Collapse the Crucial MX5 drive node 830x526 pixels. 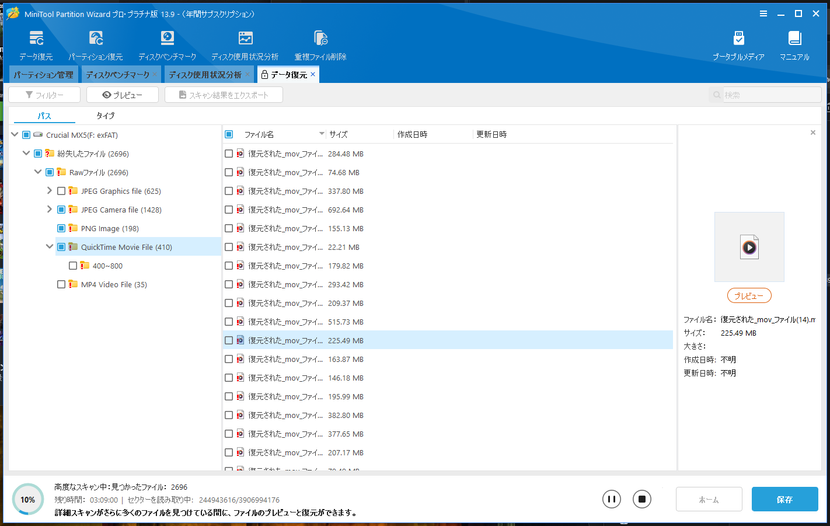[x=15, y=135]
